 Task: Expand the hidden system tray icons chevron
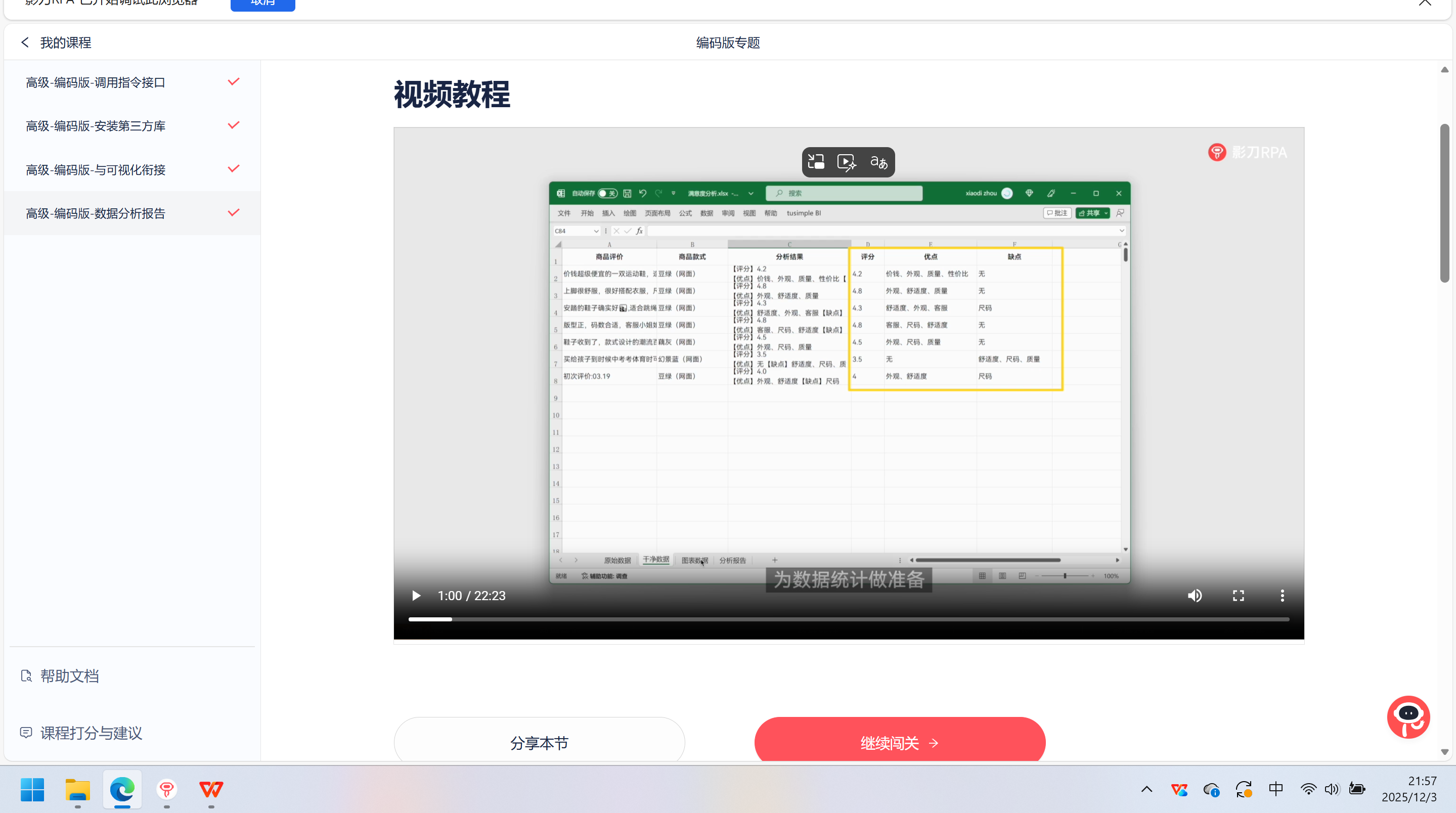tap(1147, 789)
